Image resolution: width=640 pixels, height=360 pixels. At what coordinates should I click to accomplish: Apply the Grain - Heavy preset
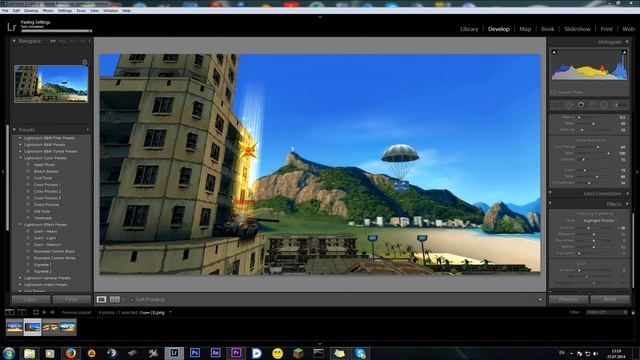[x=45, y=231]
